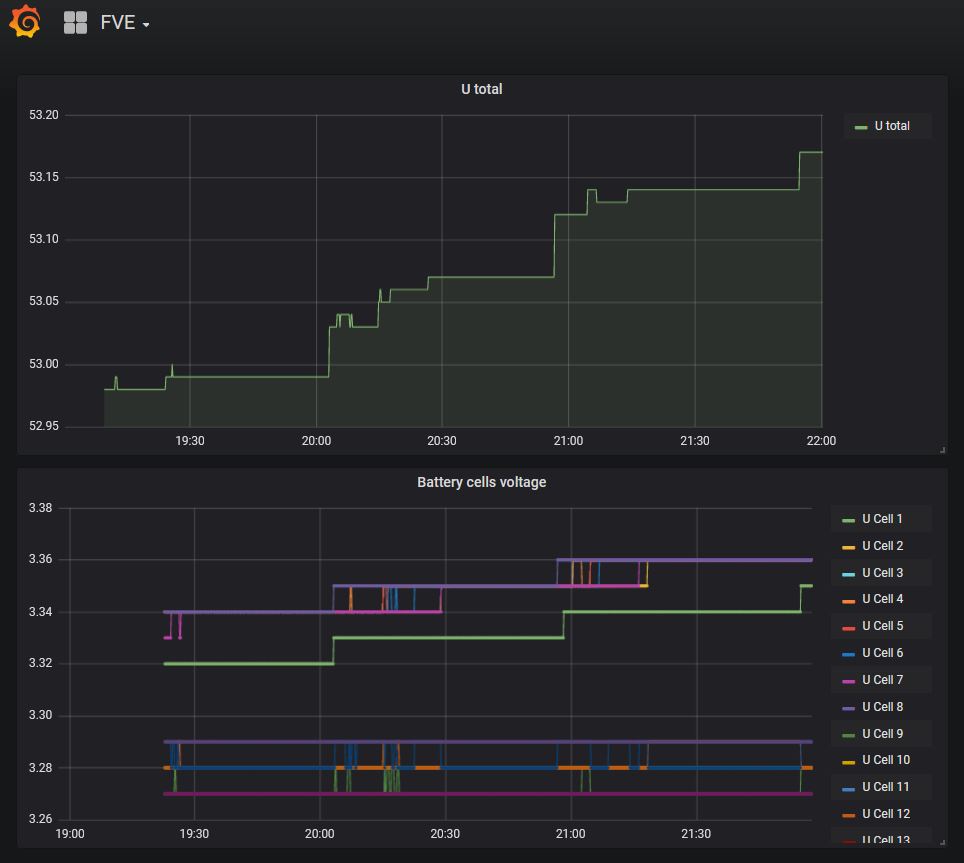Image resolution: width=964 pixels, height=863 pixels.
Task: Open the Grafana logo menu
Action: pyautogui.click(x=25, y=22)
